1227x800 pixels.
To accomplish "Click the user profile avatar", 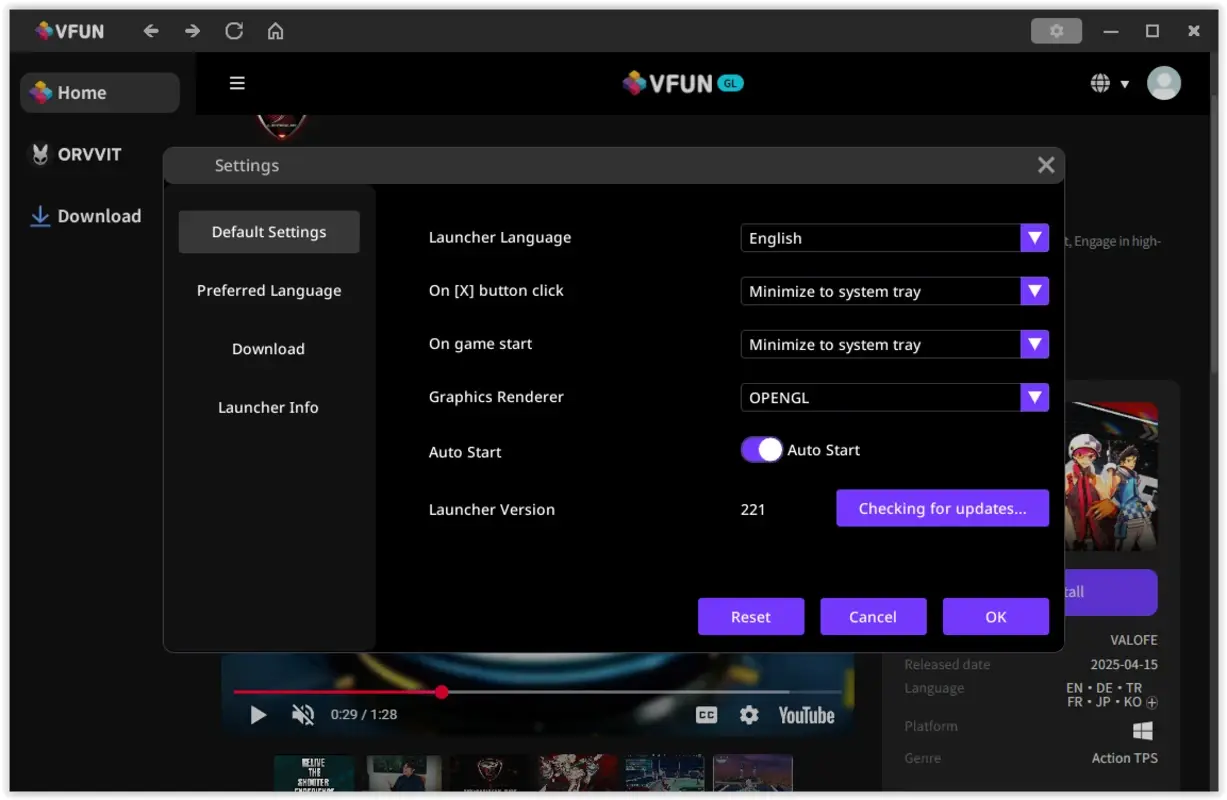I will click(x=1163, y=83).
